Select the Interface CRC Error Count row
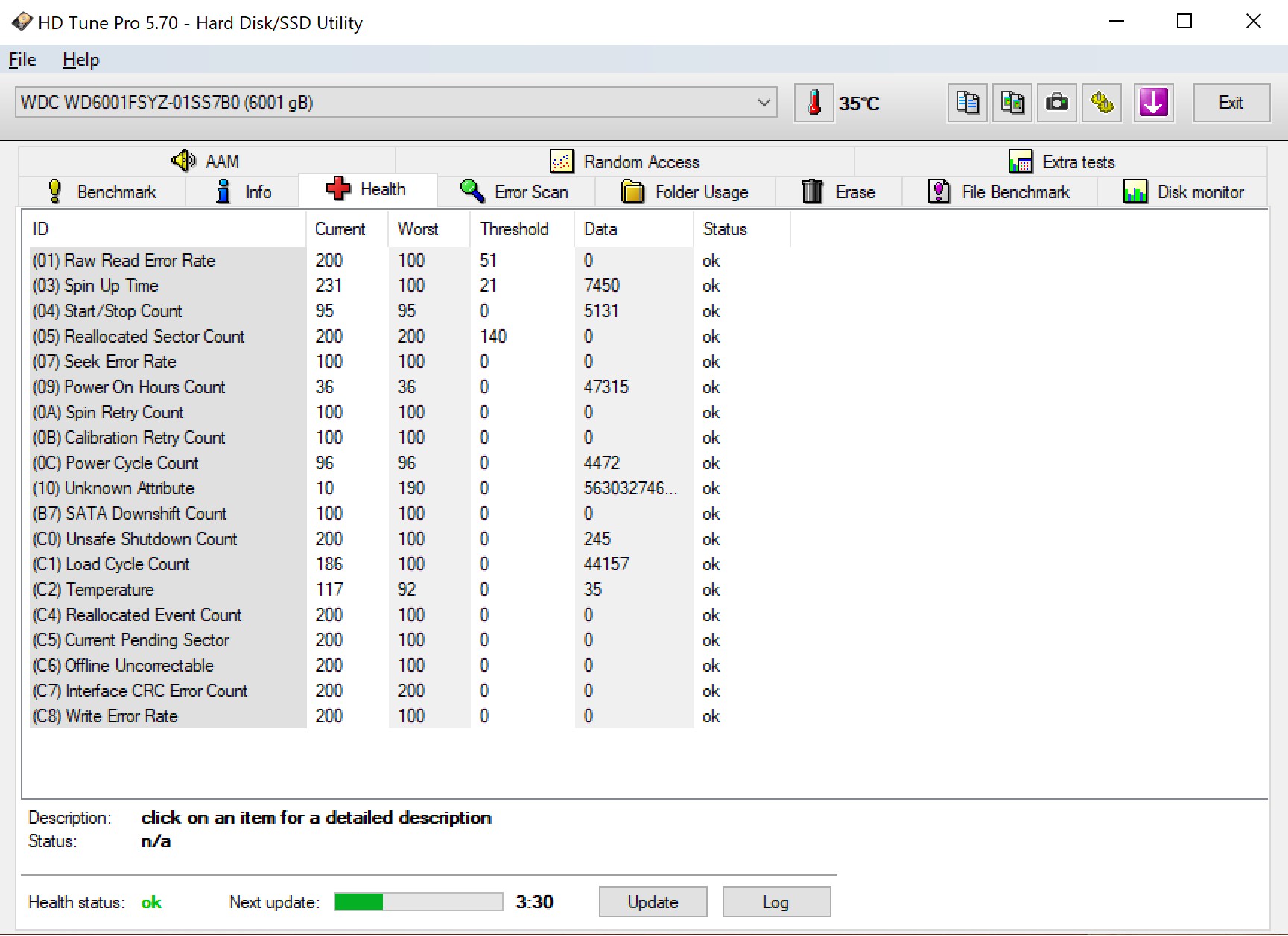 click(x=410, y=691)
